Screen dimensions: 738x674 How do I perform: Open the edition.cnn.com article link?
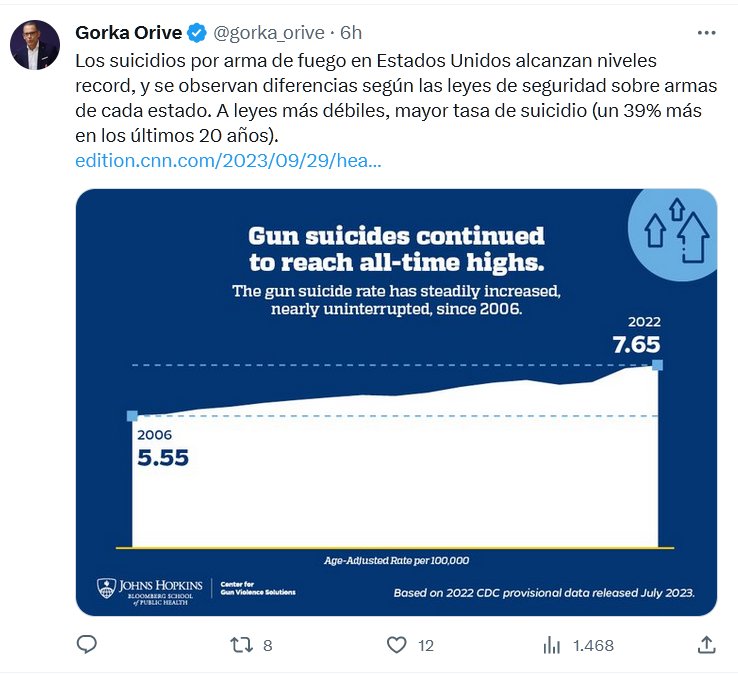(228, 160)
